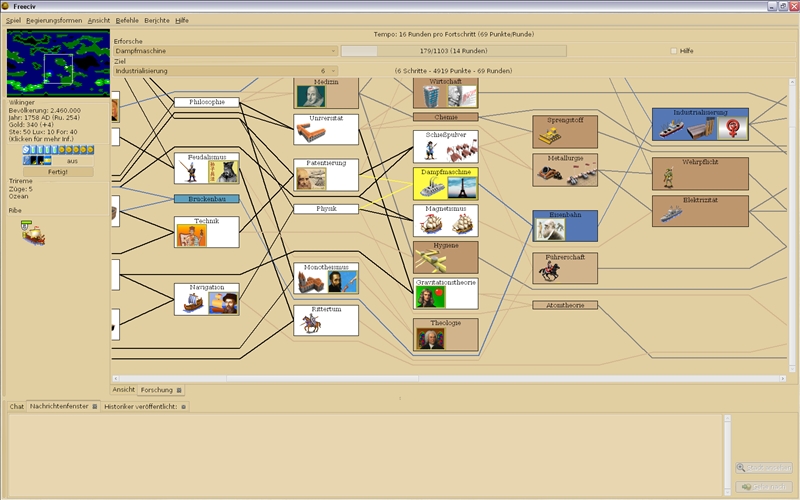Click the Eisenbahn Darwin icon
The width and height of the screenshot is (800, 500).
pyautogui.click(x=550, y=230)
